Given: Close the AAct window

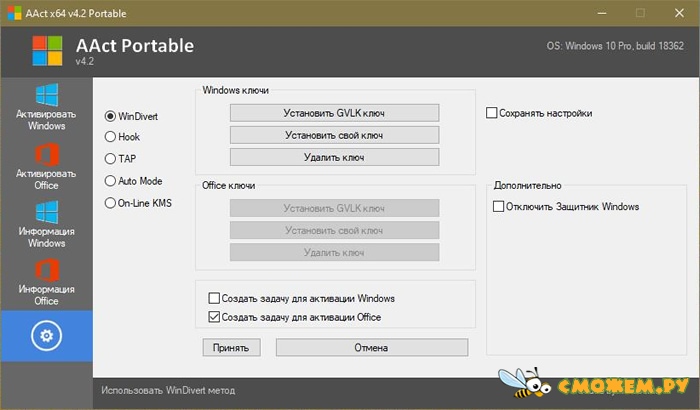Looking at the screenshot, I should click(x=679, y=13).
